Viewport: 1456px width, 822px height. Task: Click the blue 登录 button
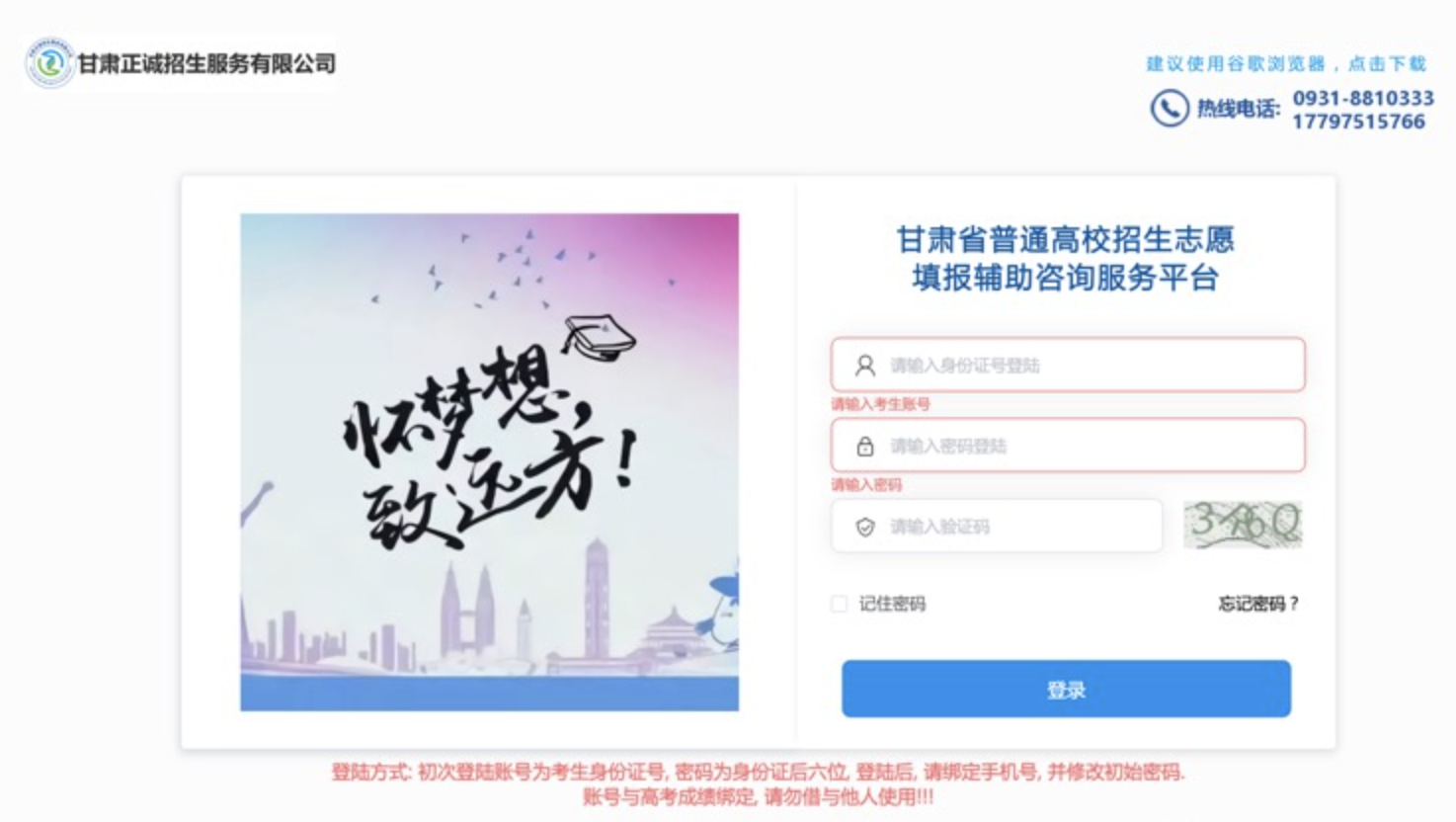coord(1066,689)
